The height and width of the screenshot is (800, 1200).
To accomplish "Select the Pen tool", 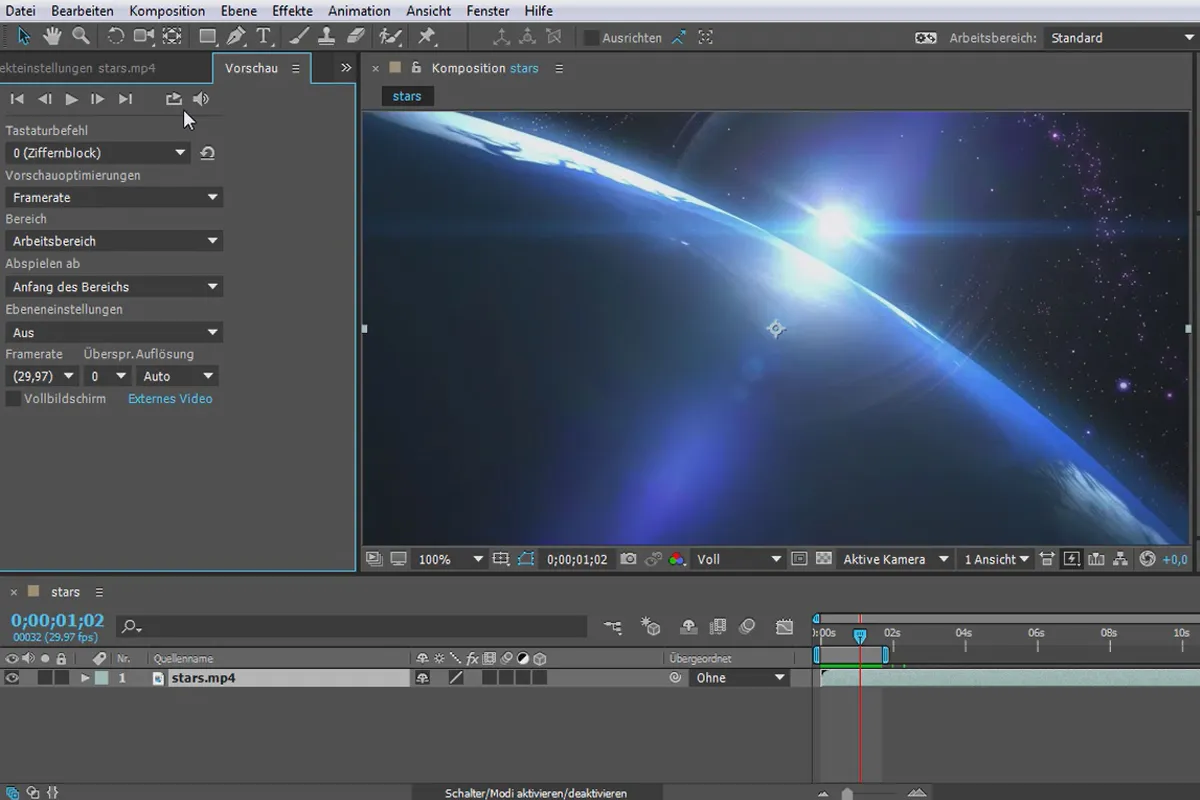I will pos(236,37).
